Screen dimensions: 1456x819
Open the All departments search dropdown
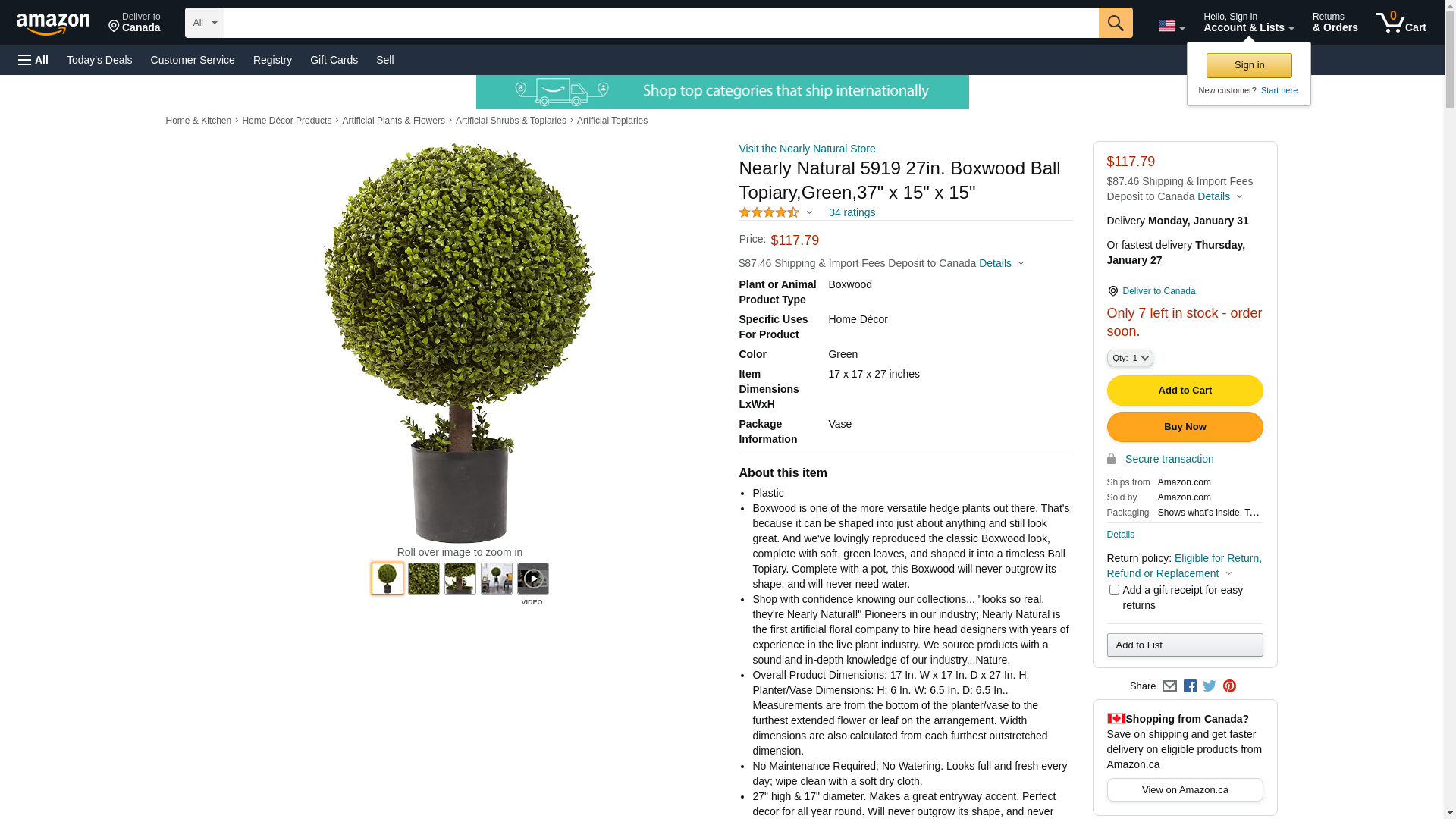coord(205,23)
